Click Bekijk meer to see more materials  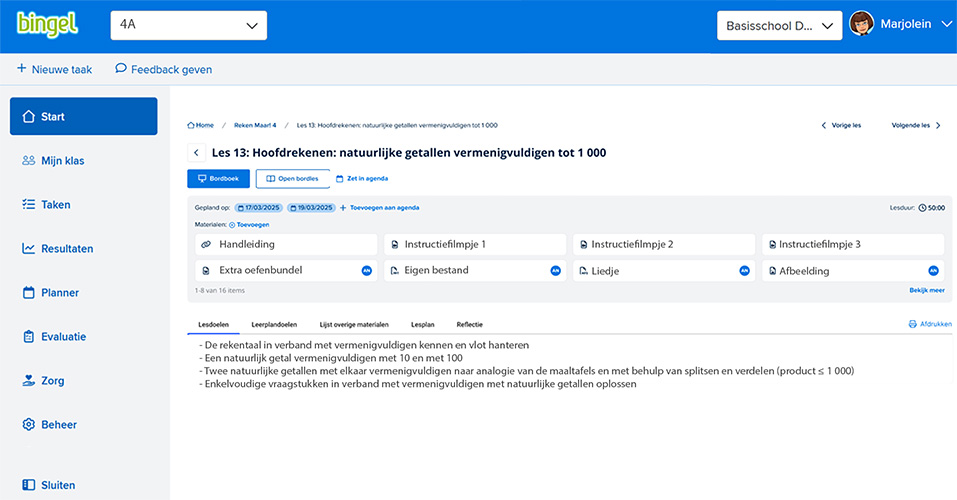[x=926, y=290]
